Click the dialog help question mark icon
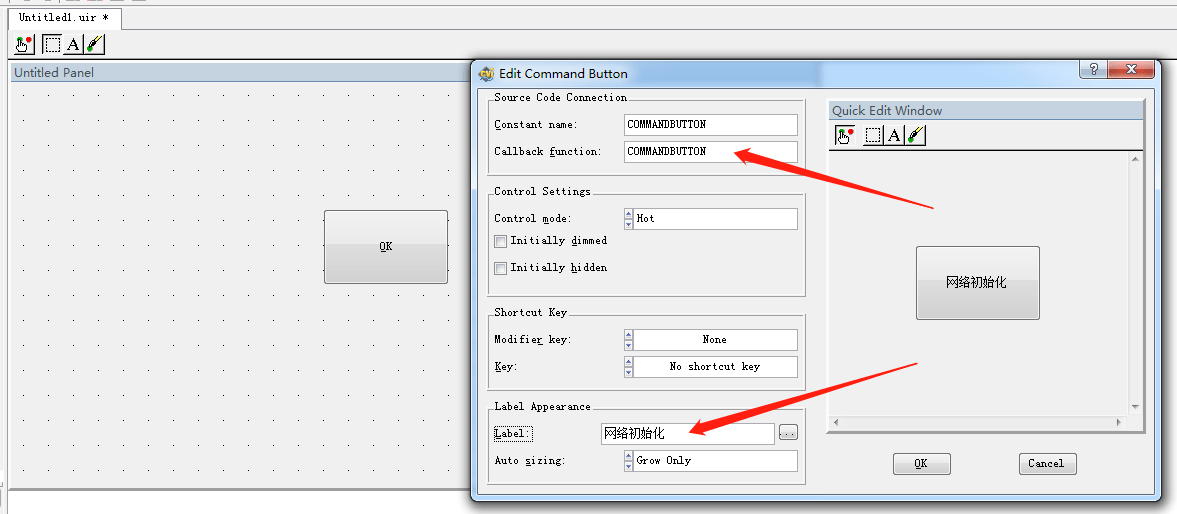This screenshot has height=514, width=1177. (x=1094, y=69)
